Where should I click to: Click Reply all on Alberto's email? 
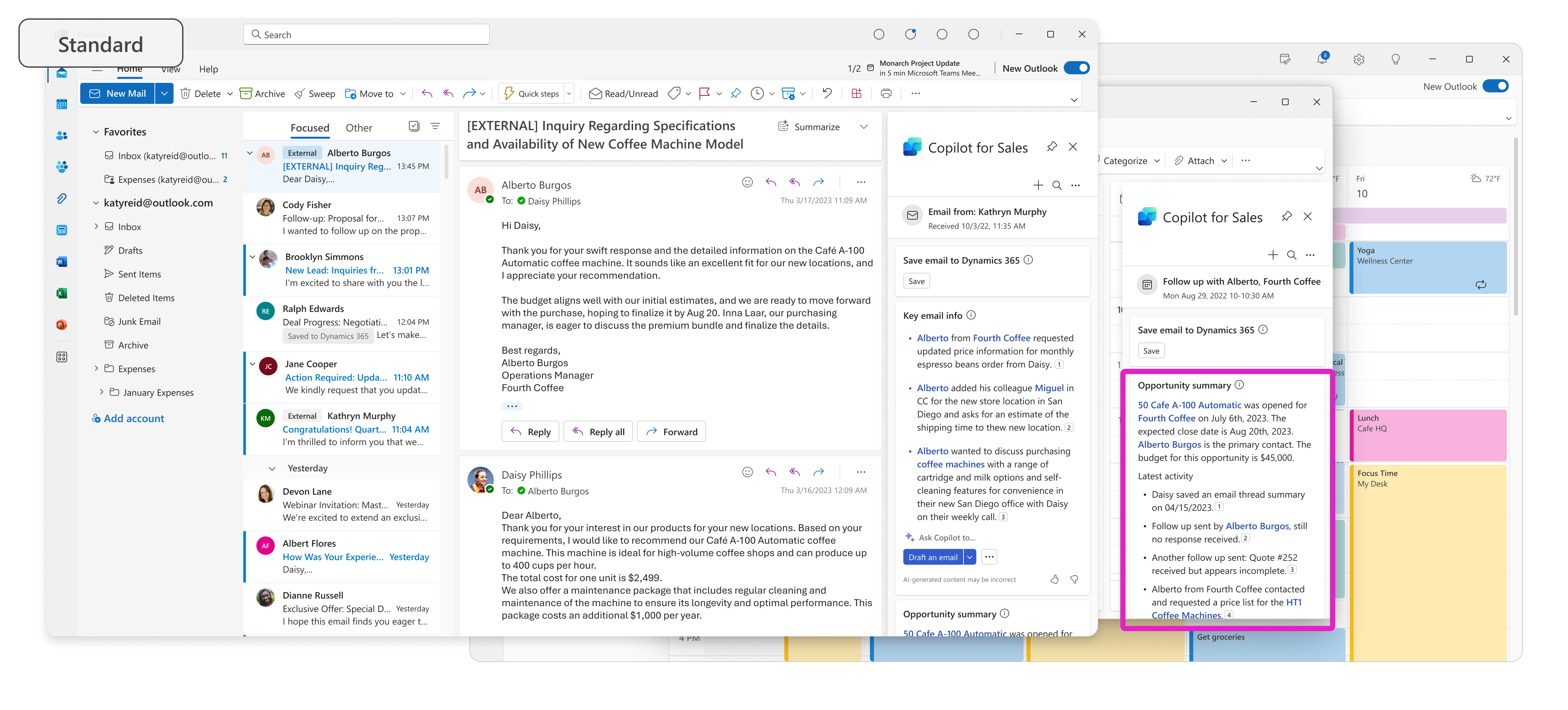[x=598, y=431]
